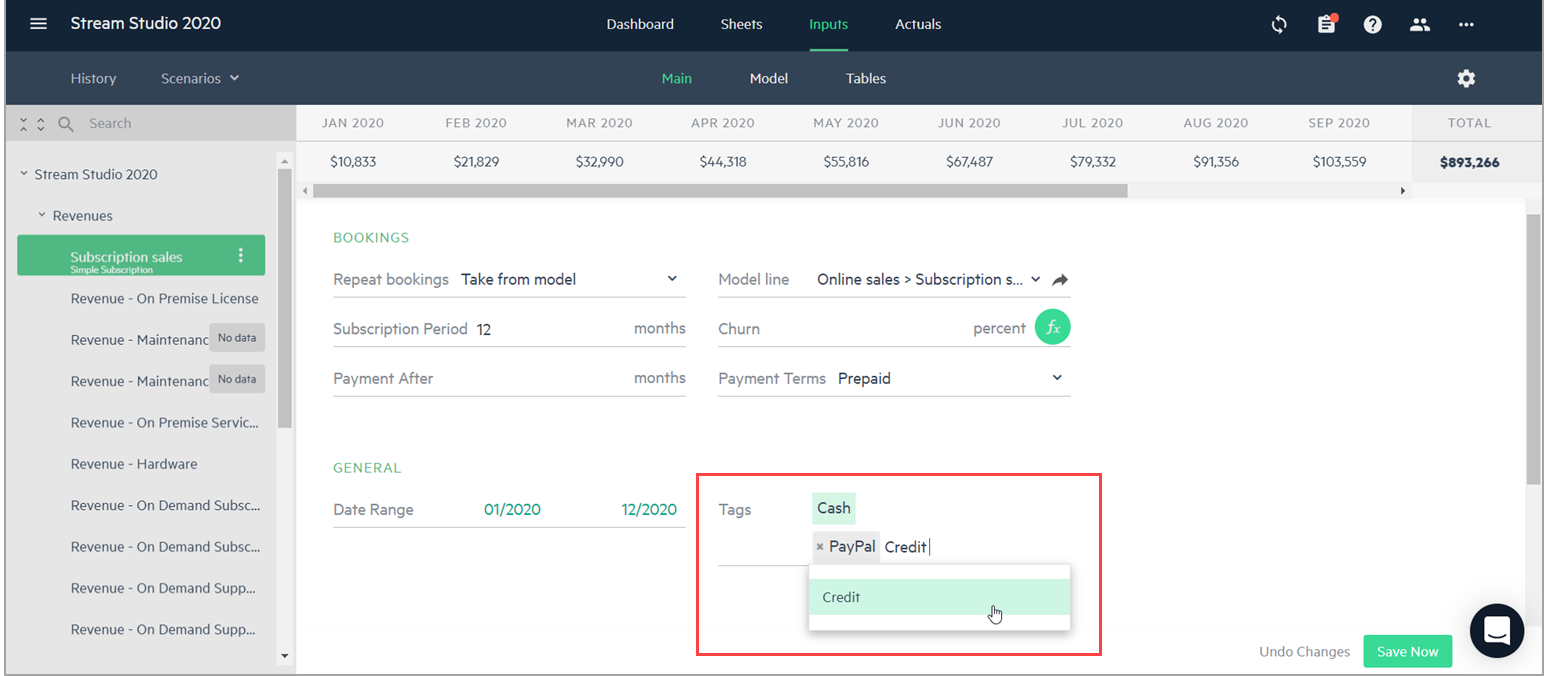Select the Inputs tab
1544x676 pixels.
tap(828, 24)
